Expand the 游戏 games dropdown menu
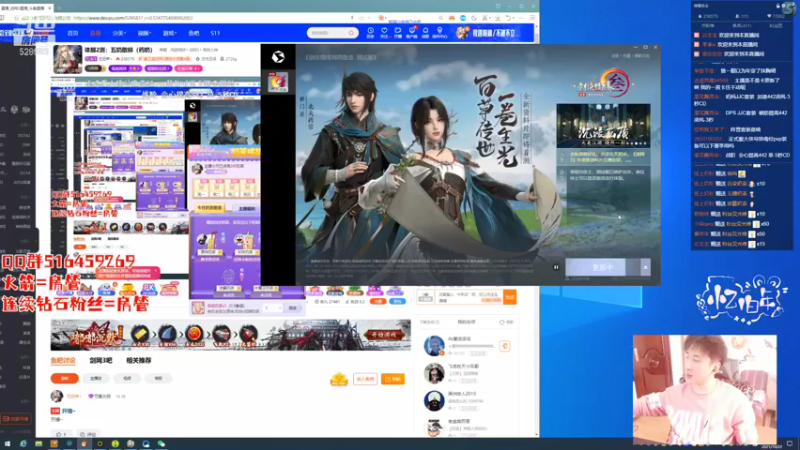The image size is (800, 450). (169, 33)
